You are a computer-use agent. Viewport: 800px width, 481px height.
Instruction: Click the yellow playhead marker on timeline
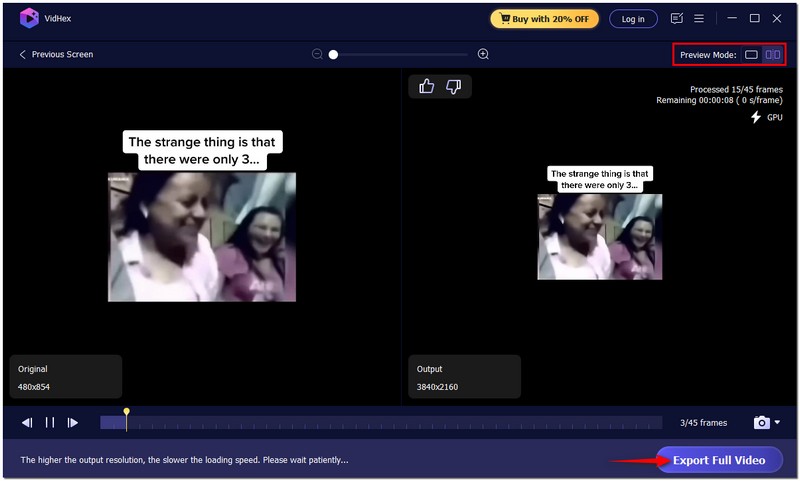click(x=126, y=412)
